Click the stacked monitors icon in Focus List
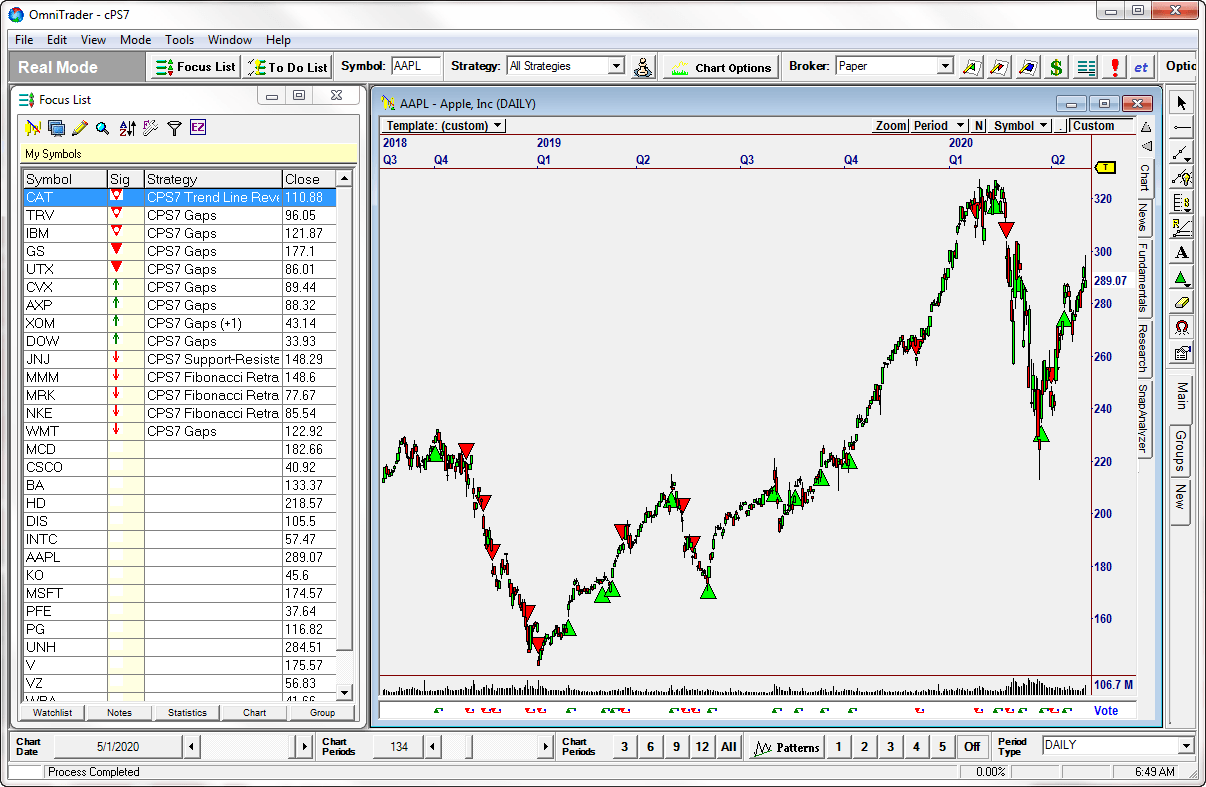The height and width of the screenshot is (787, 1206). (x=56, y=128)
